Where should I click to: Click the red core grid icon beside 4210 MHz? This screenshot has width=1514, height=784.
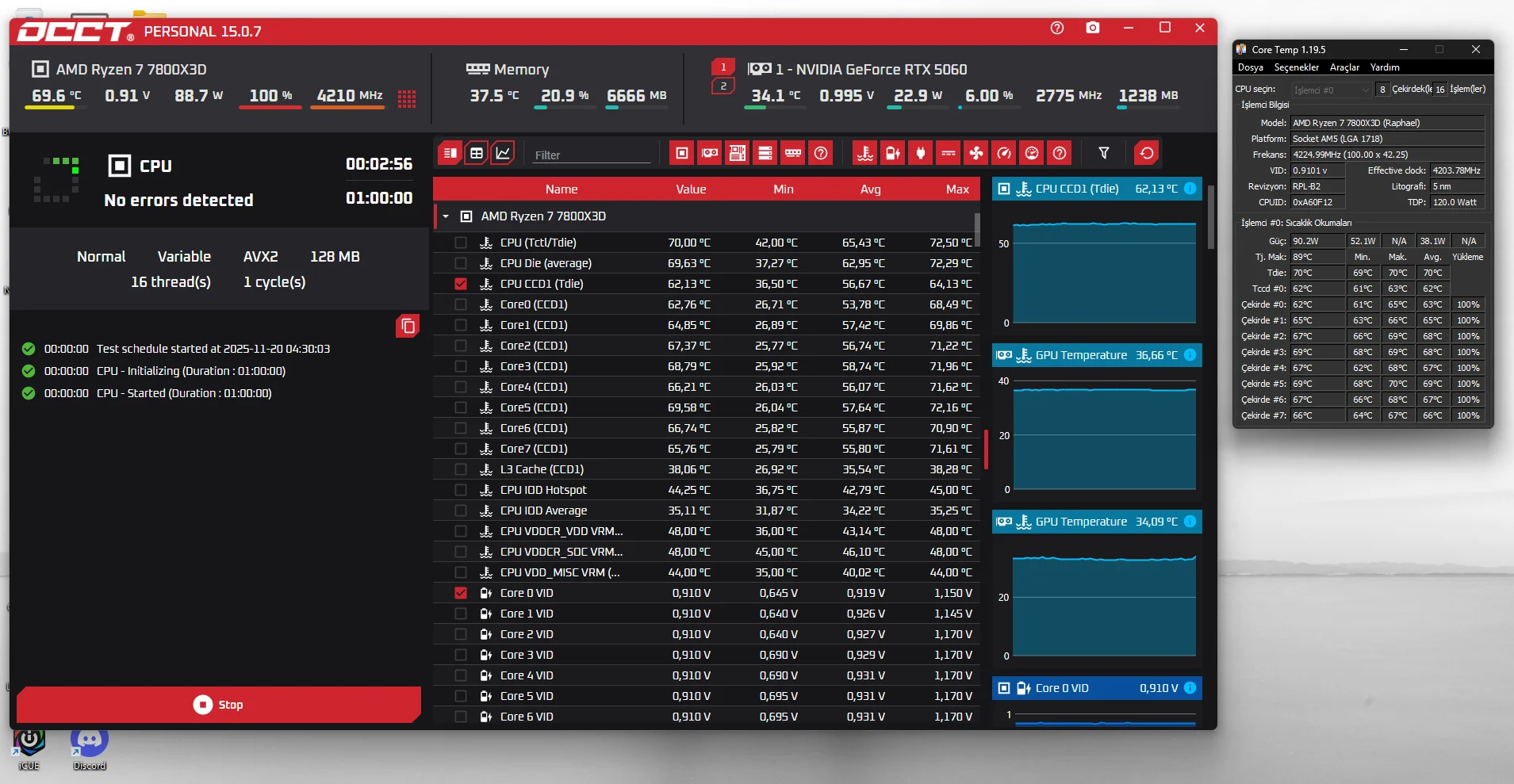(x=407, y=98)
